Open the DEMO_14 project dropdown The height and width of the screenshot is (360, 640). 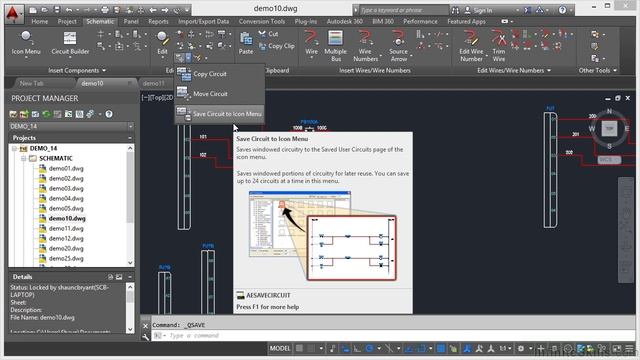130,127
